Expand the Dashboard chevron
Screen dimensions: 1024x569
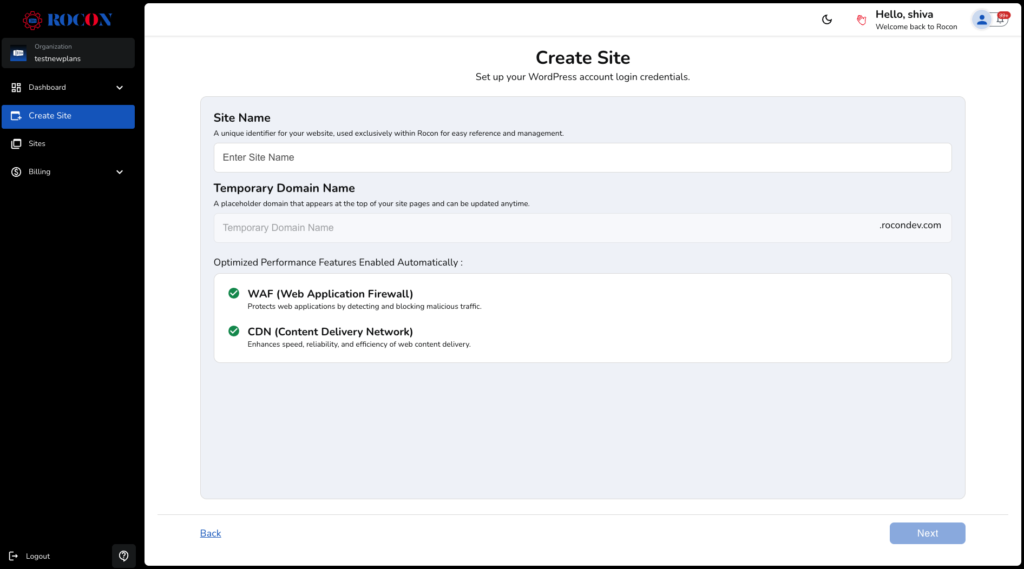(120, 88)
